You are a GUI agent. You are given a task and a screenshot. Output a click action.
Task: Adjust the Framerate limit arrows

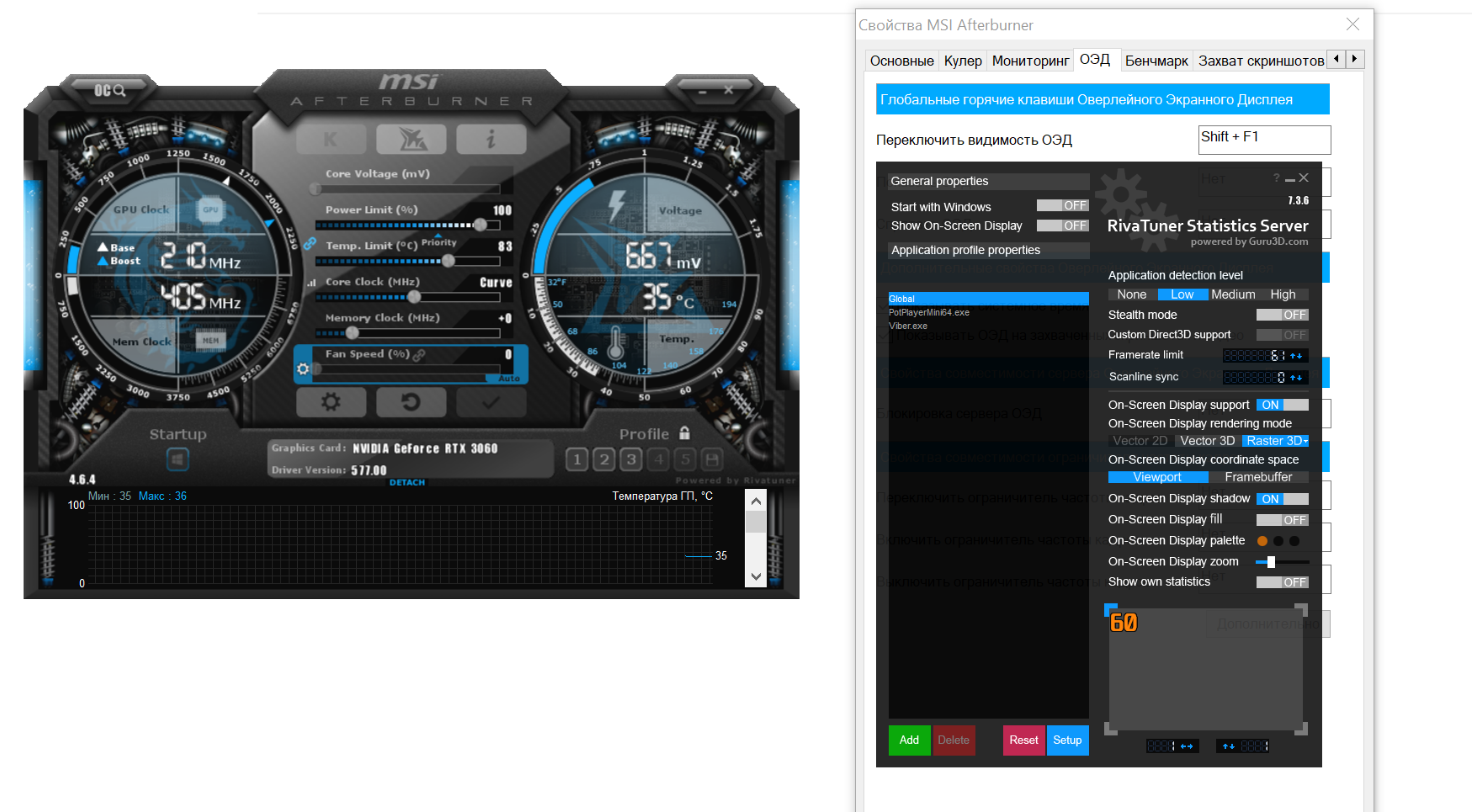click(1296, 356)
